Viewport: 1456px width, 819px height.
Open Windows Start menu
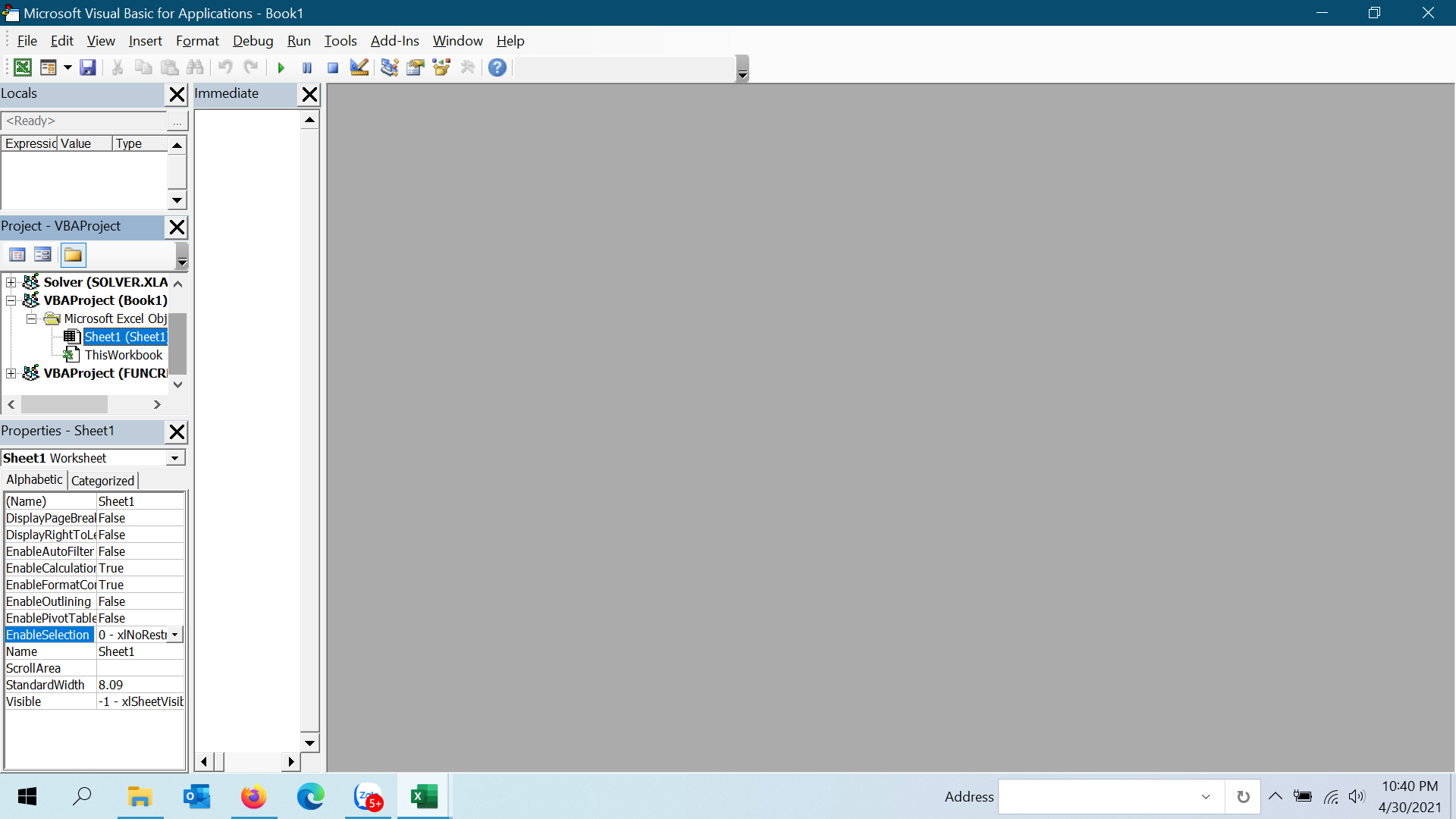tap(27, 796)
